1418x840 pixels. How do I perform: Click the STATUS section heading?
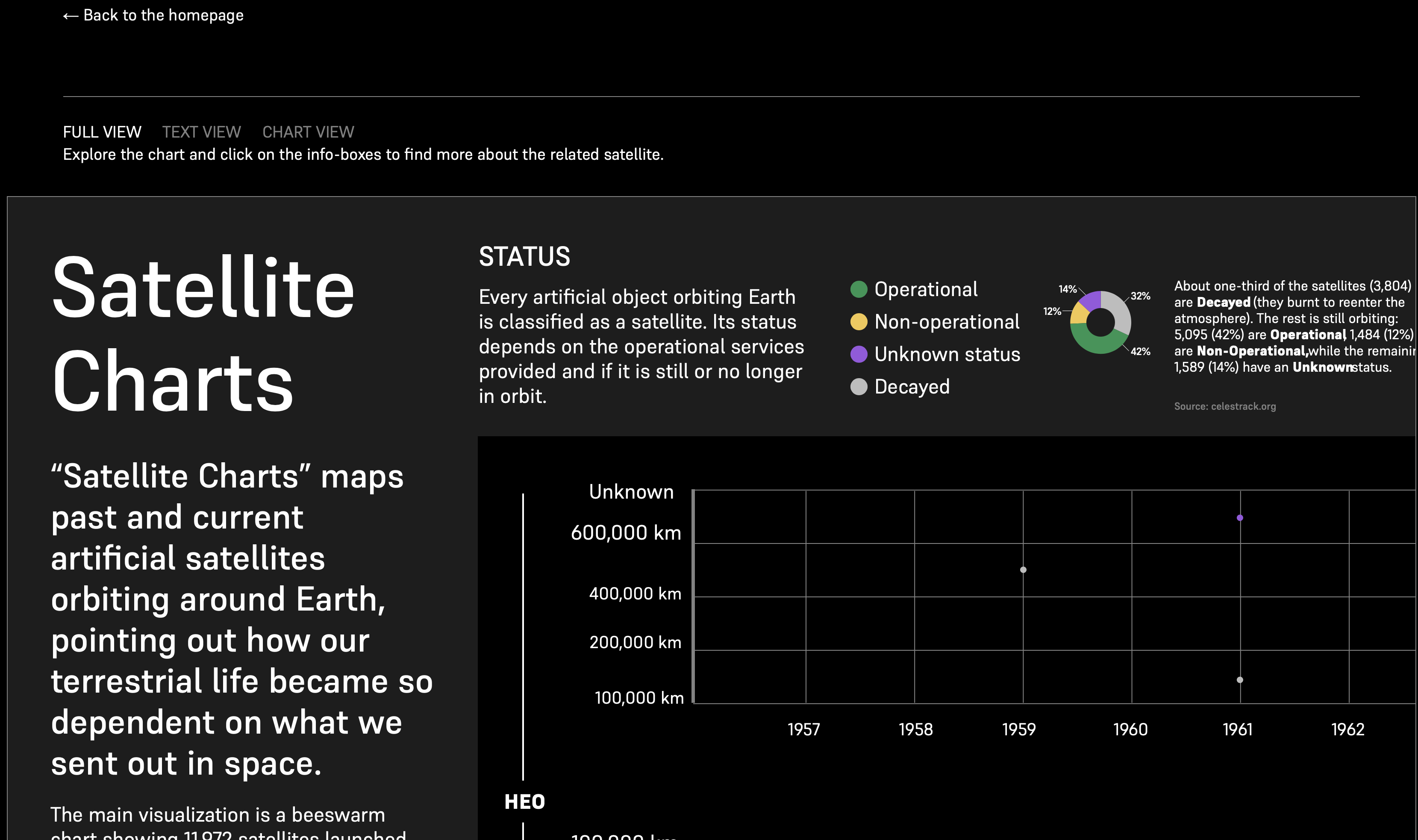524,256
